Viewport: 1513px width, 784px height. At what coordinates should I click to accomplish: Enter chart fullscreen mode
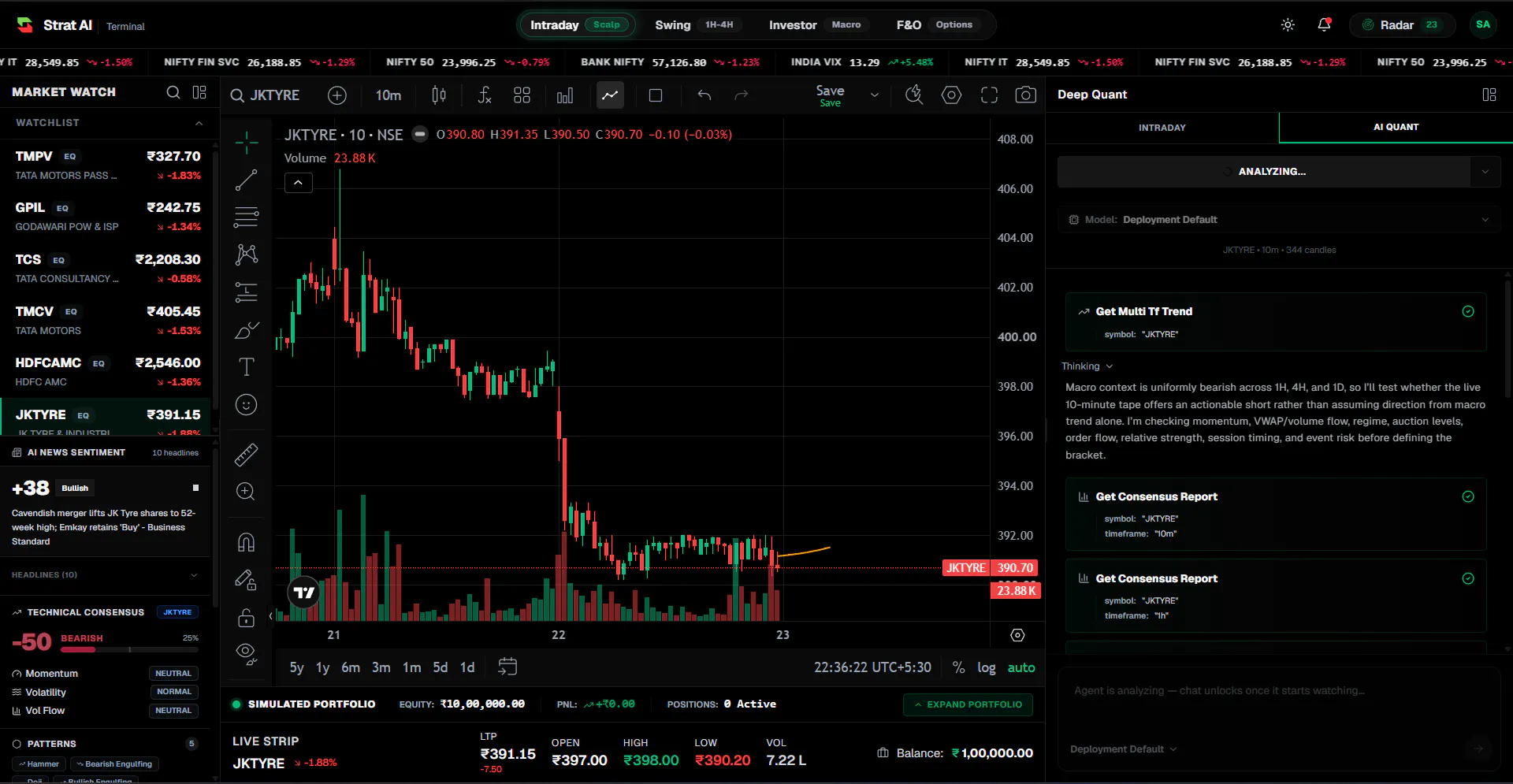(x=989, y=95)
